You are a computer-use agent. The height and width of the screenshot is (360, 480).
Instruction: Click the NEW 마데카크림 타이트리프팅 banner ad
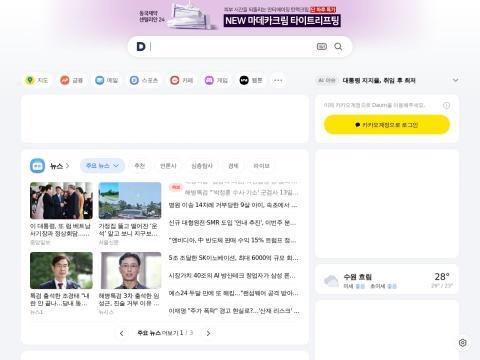[x=282, y=21]
